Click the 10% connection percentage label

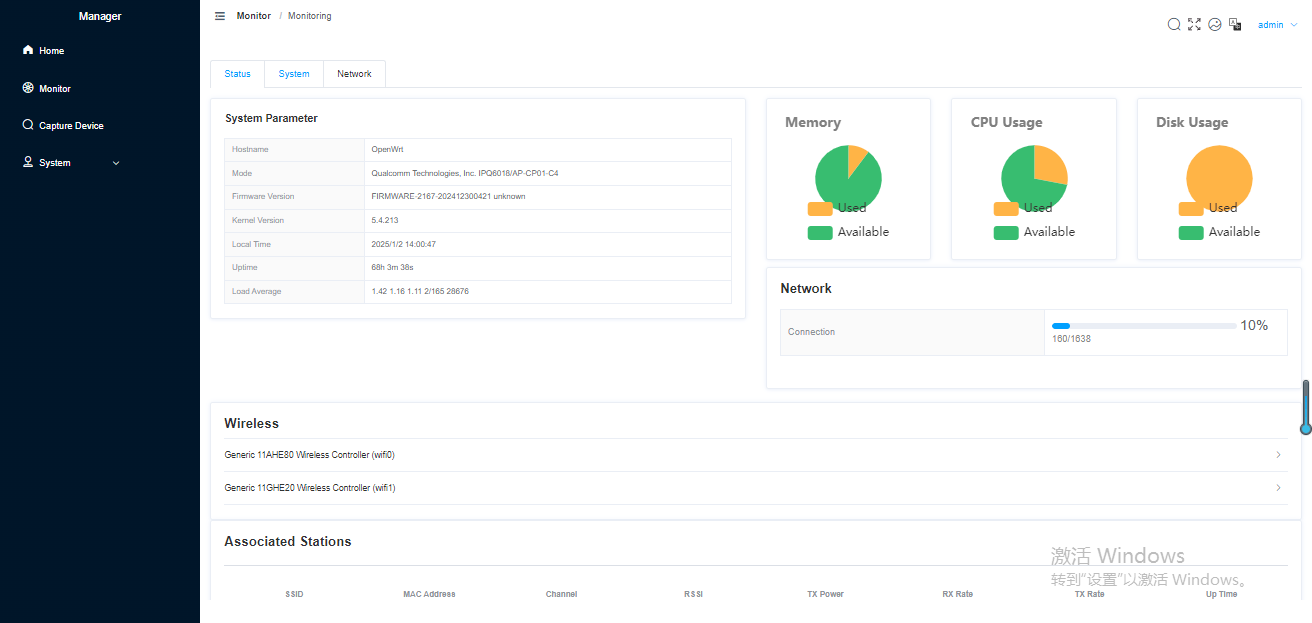coord(1254,325)
